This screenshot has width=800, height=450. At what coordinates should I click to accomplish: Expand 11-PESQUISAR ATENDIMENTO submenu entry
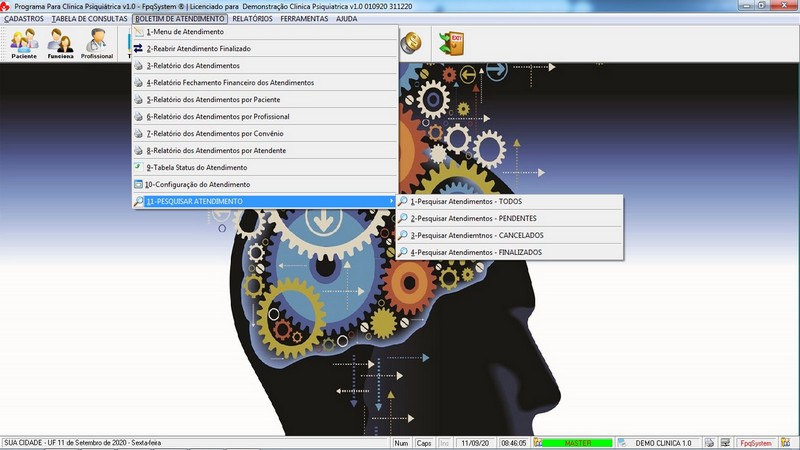(265, 202)
